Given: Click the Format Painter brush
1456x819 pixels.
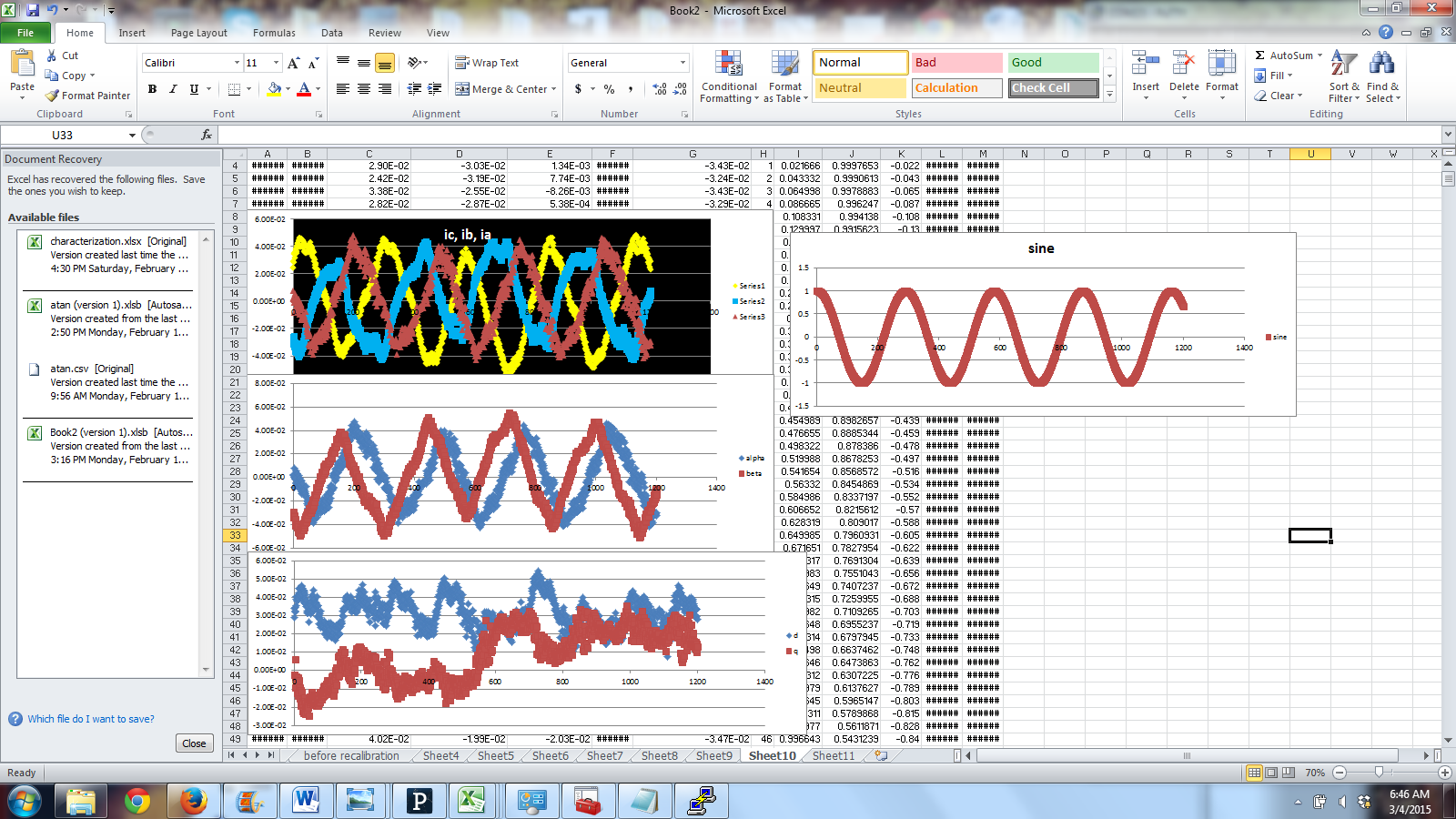Looking at the screenshot, I should pyautogui.click(x=52, y=96).
